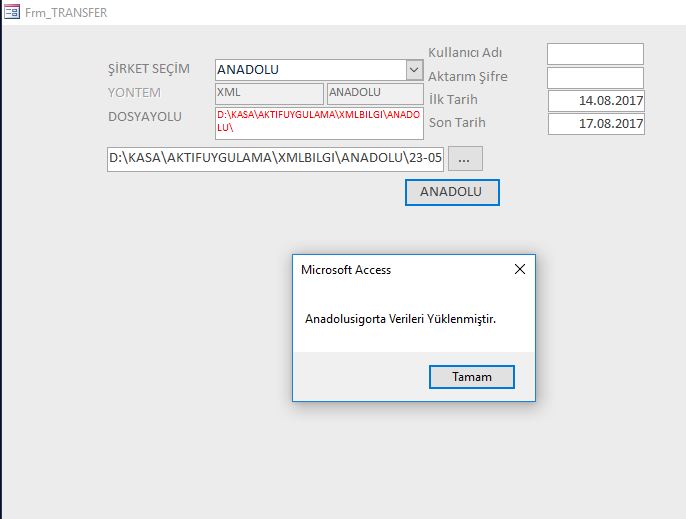The width and height of the screenshot is (686, 519).
Task: Focus the long file path text box
Action: point(275,158)
